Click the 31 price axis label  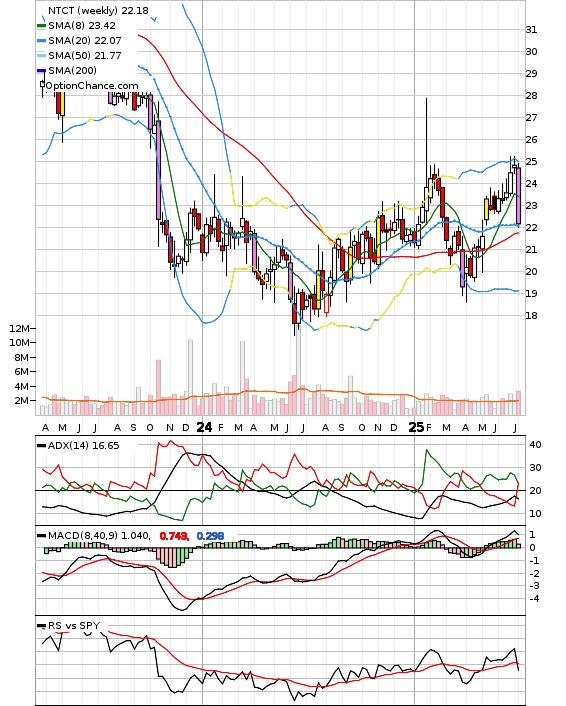tap(531, 30)
